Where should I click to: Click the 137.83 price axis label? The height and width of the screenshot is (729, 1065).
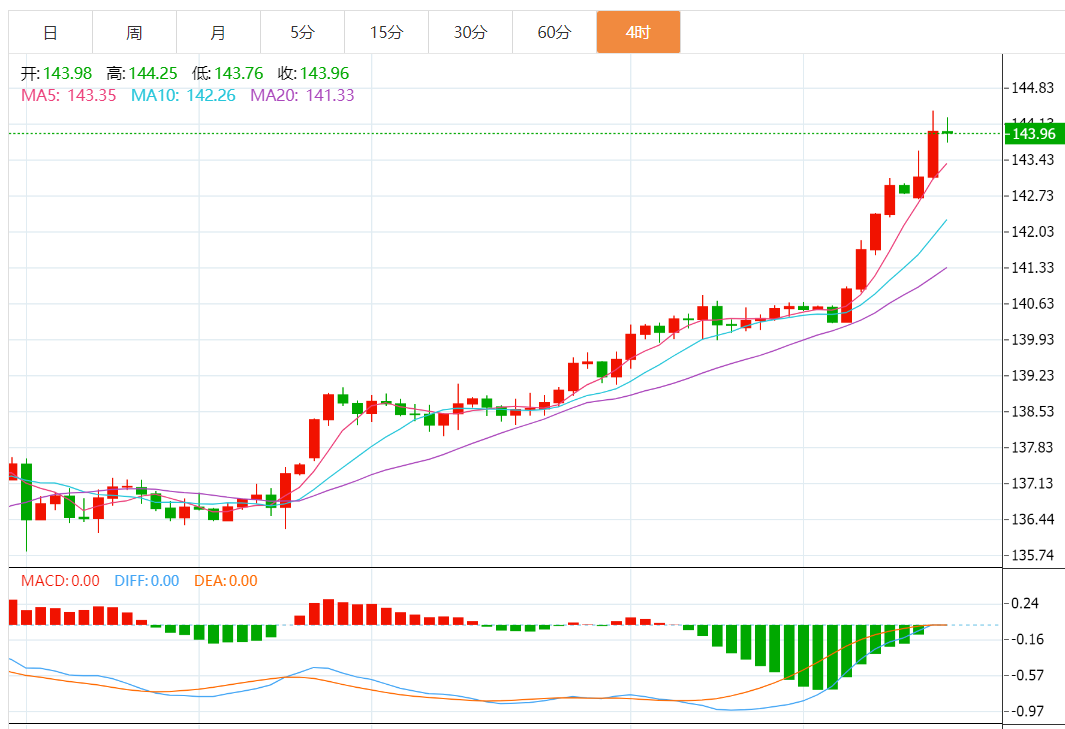click(x=1032, y=447)
